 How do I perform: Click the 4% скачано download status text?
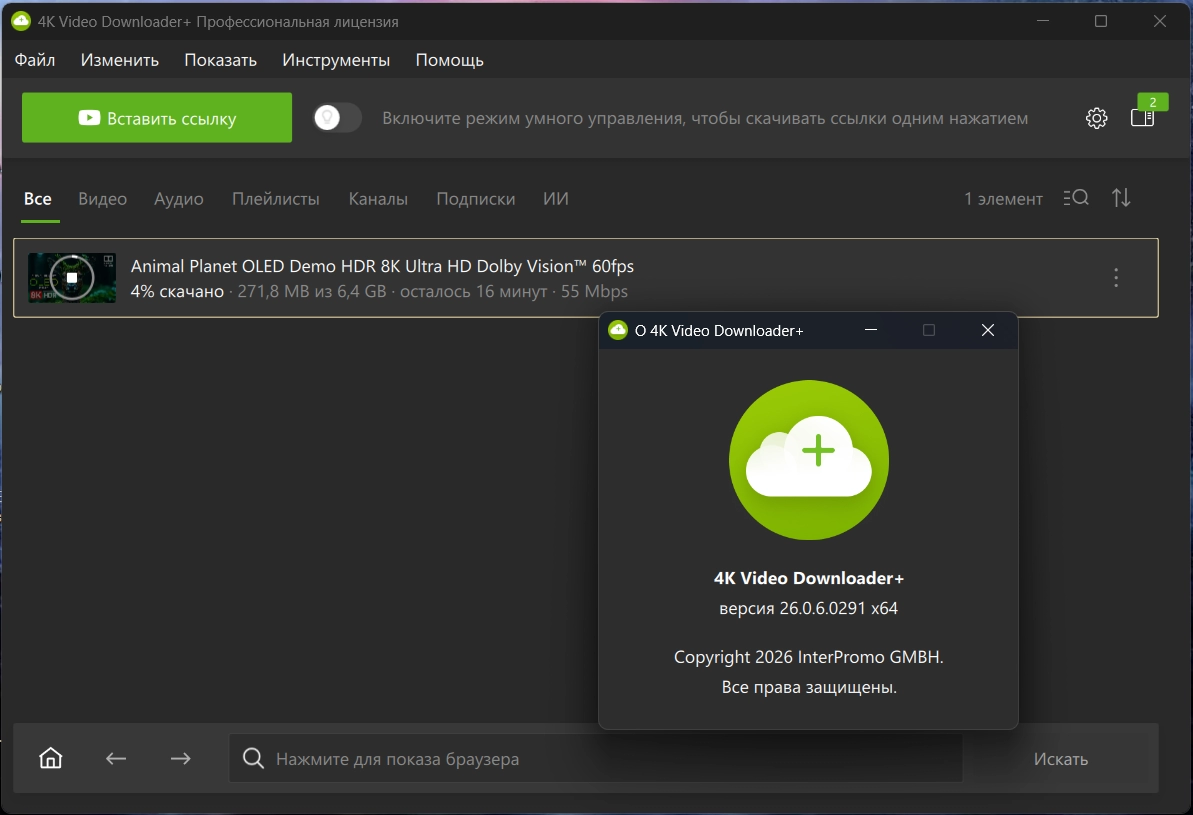pos(177,291)
